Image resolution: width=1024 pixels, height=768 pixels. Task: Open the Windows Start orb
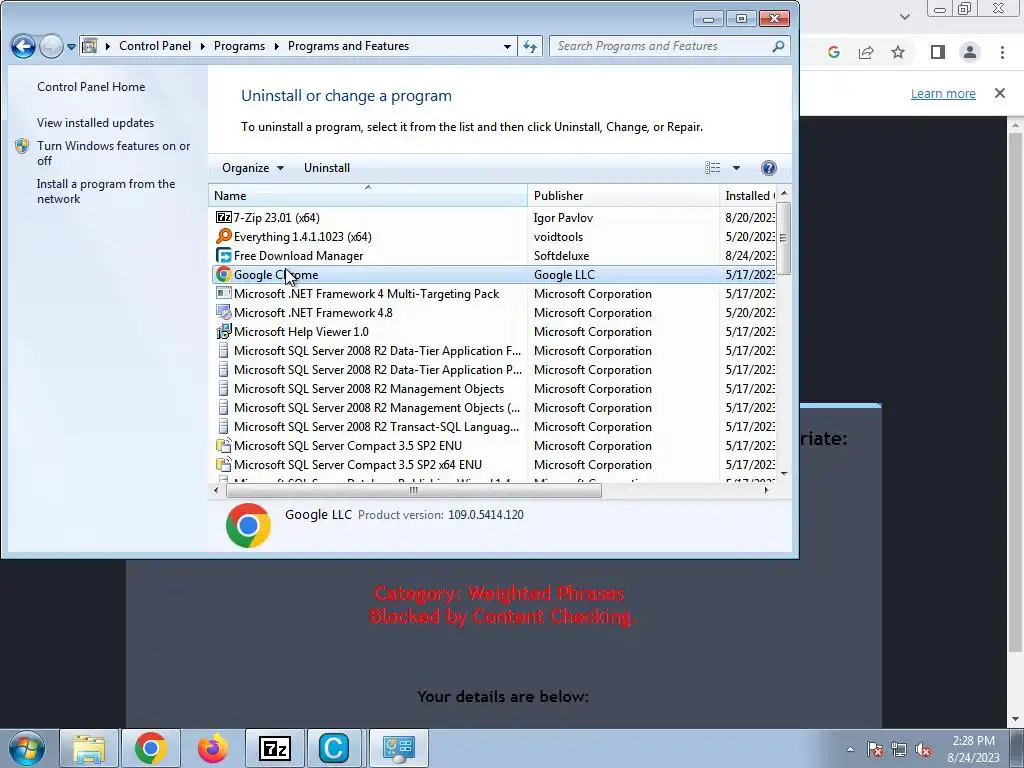pyautogui.click(x=26, y=748)
